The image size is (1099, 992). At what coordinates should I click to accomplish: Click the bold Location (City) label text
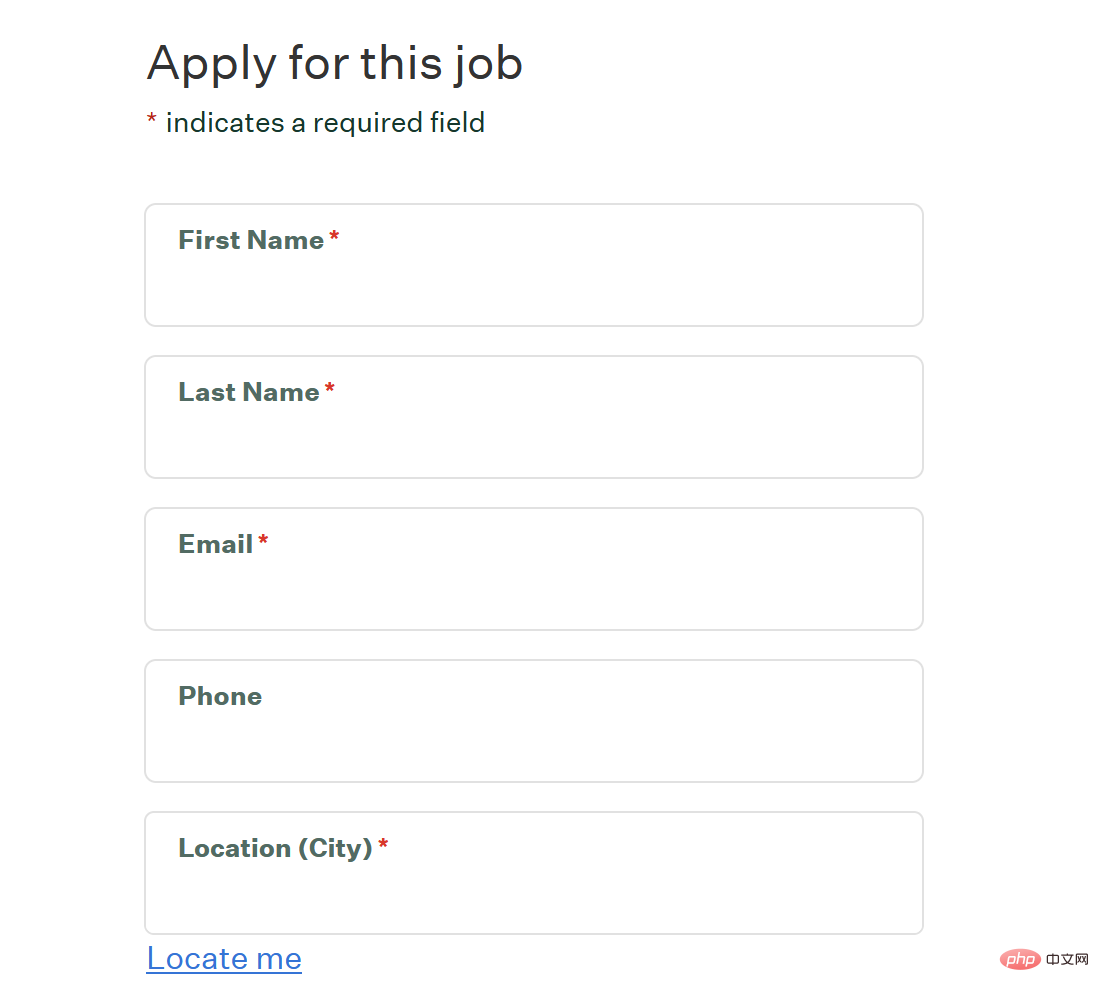pos(275,848)
